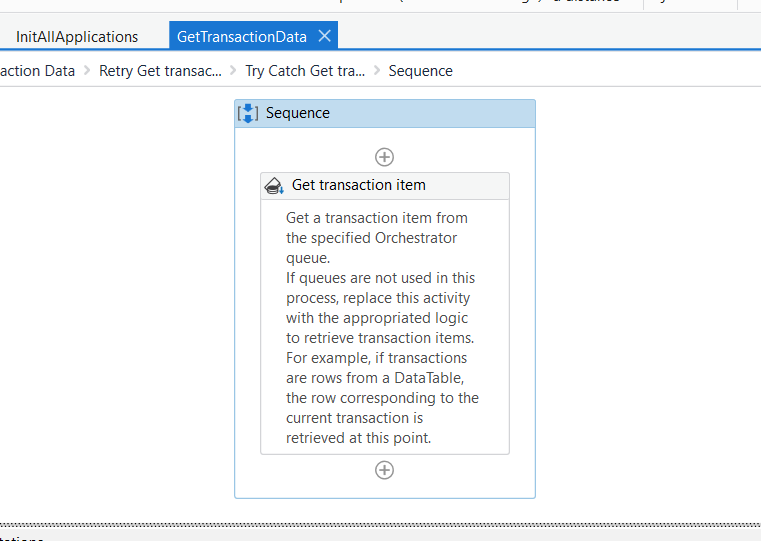761x541 pixels.
Task: Close the GetTransactionData tab
Action: [325, 36]
